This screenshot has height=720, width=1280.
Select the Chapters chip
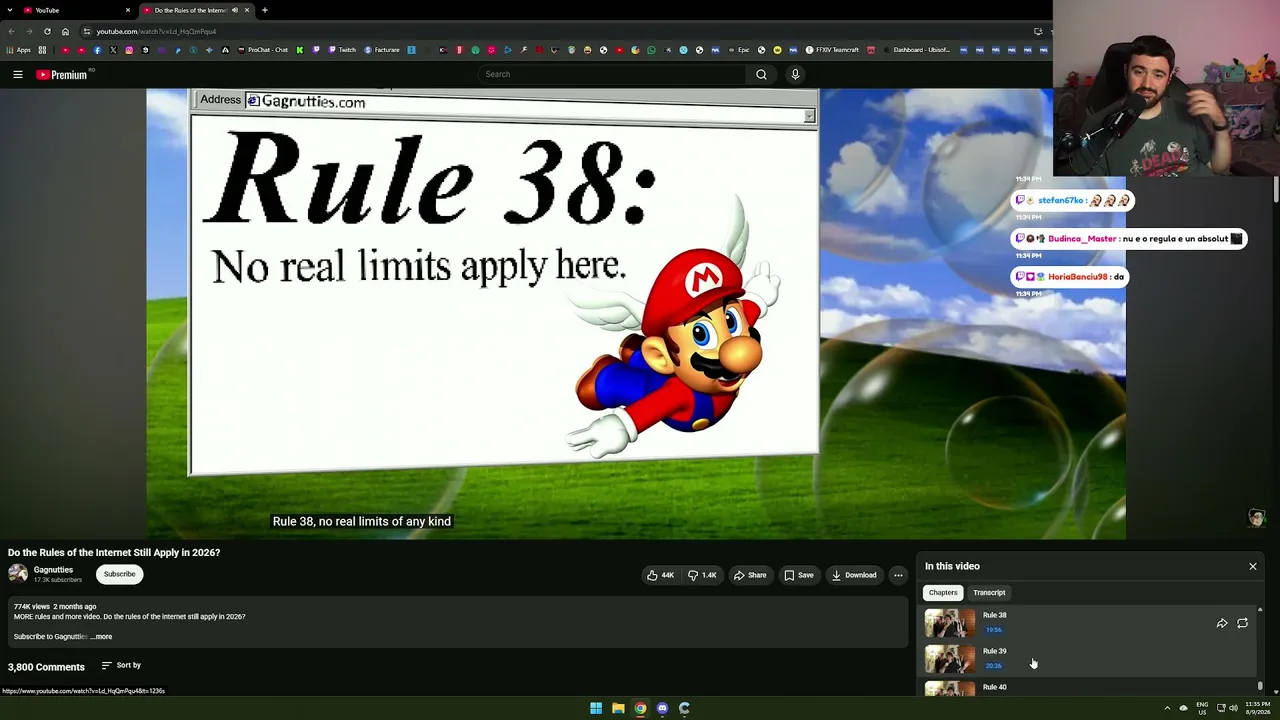[x=943, y=593]
